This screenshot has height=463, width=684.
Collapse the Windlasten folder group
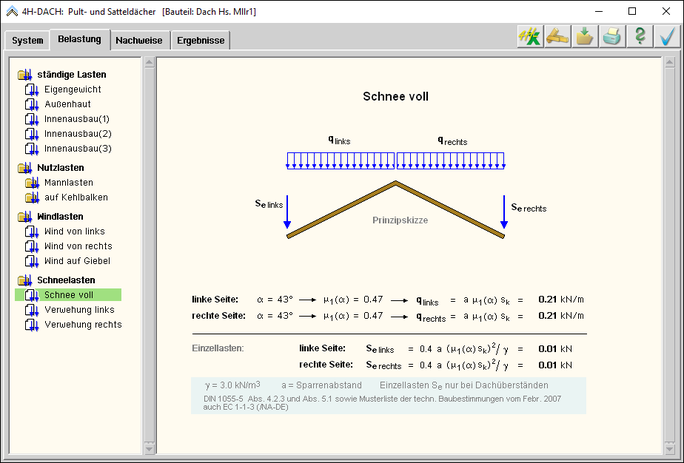click(25, 216)
